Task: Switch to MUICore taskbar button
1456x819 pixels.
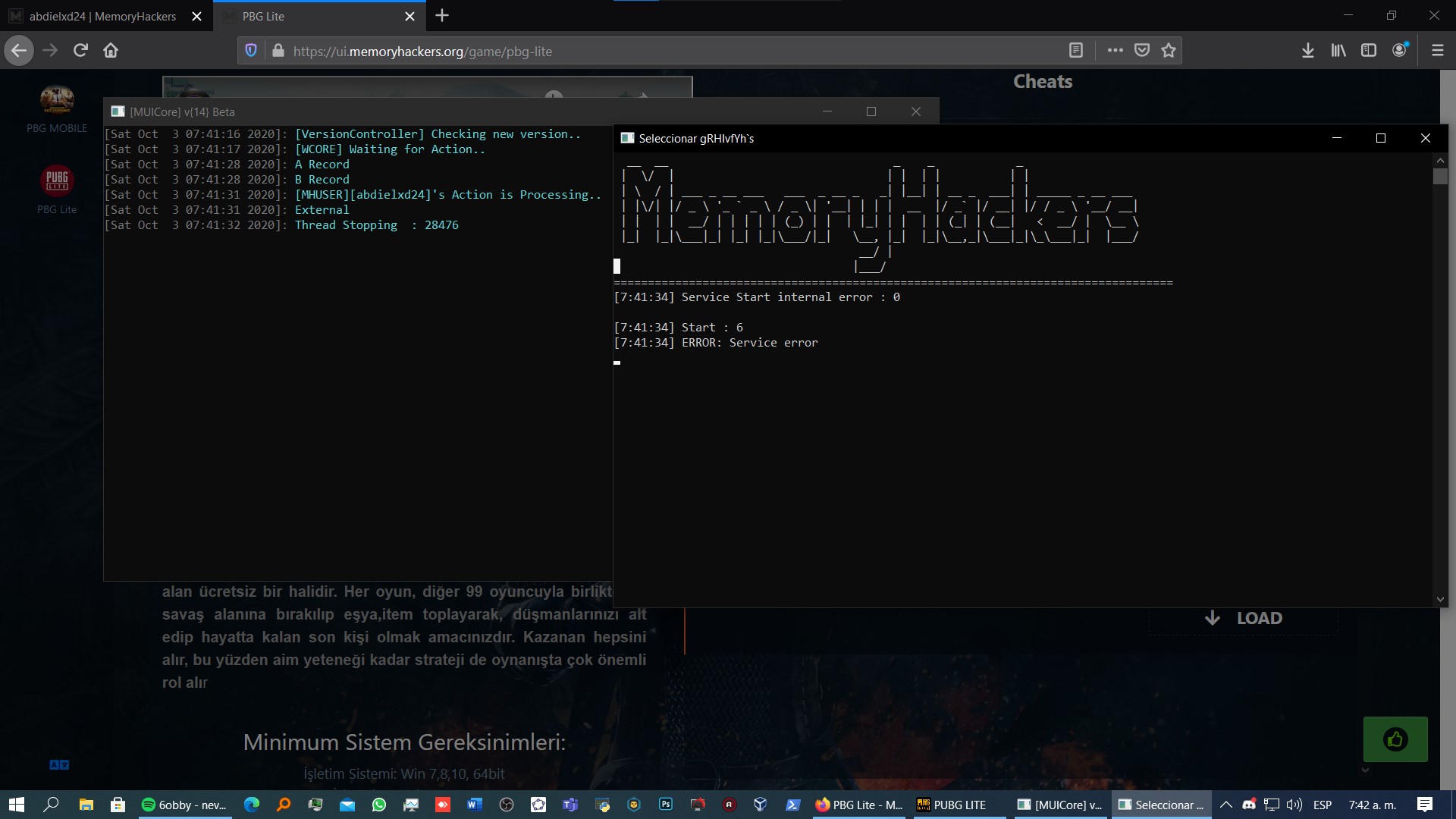Action: tap(1060, 805)
